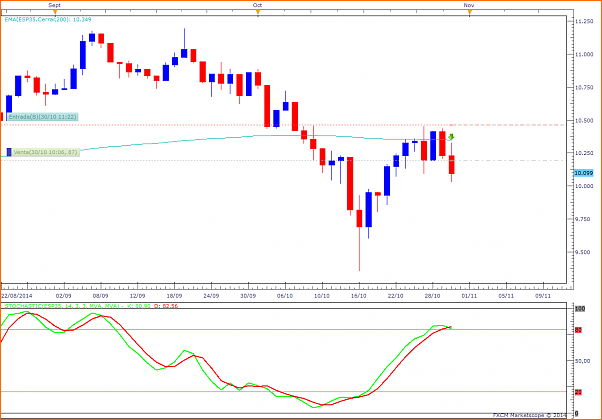Click the 05/11 date axis label

pos(506,296)
